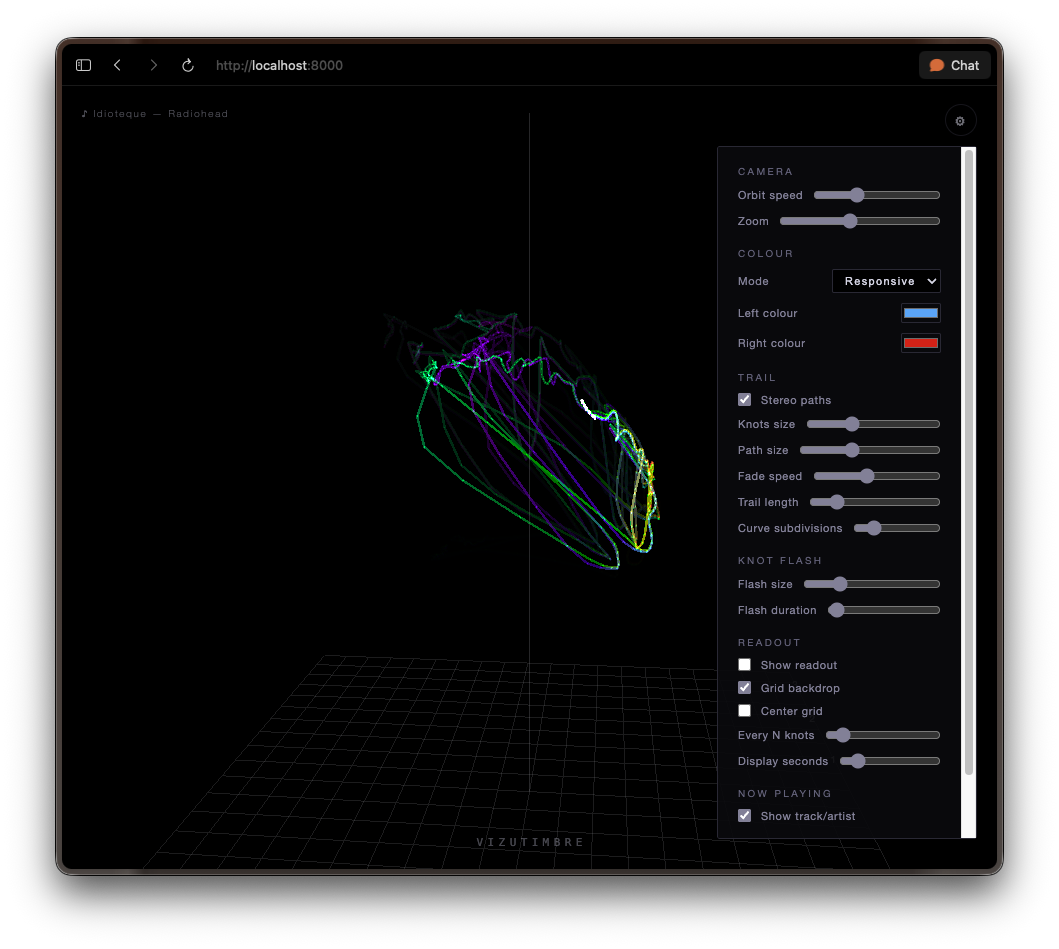Toggle the browser sidebar icon

(x=83, y=66)
